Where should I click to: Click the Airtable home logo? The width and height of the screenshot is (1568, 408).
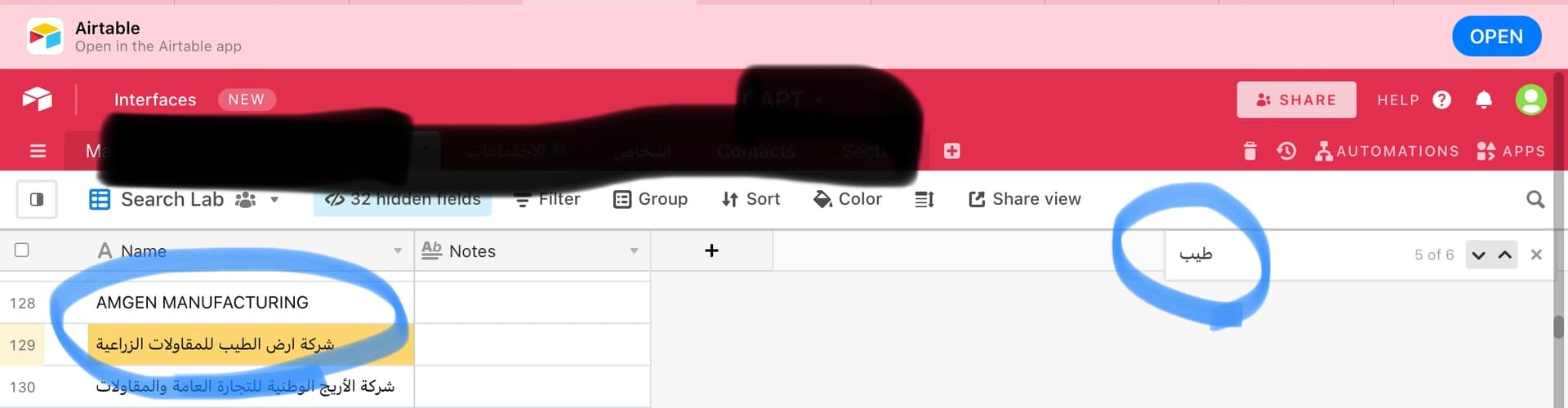(x=37, y=100)
